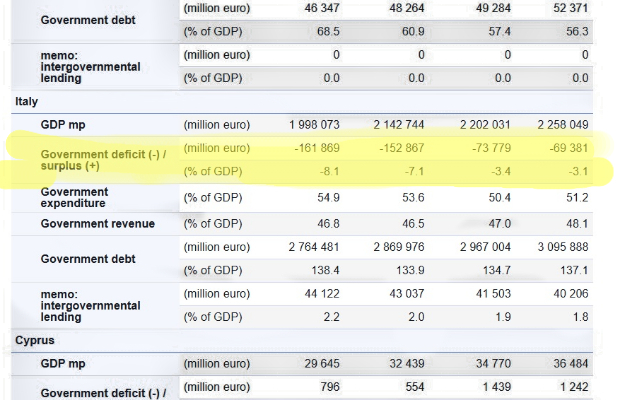The height and width of the screenshot is (400, 620).
Task: Click the Government revenue row label
Action: [98, 224]
